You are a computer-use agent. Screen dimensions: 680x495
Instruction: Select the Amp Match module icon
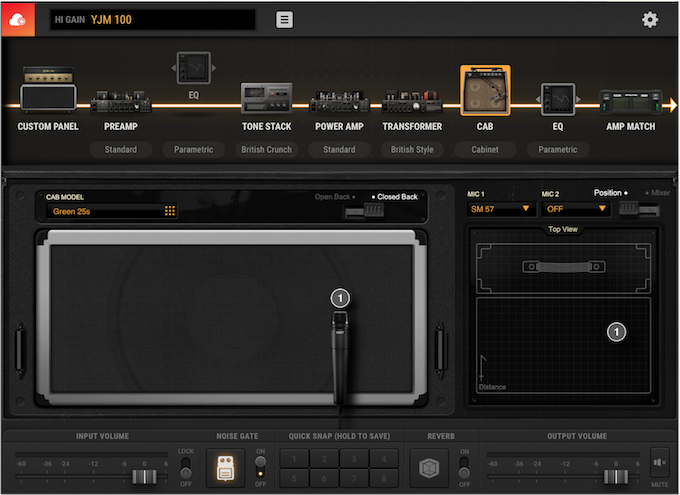631,102
